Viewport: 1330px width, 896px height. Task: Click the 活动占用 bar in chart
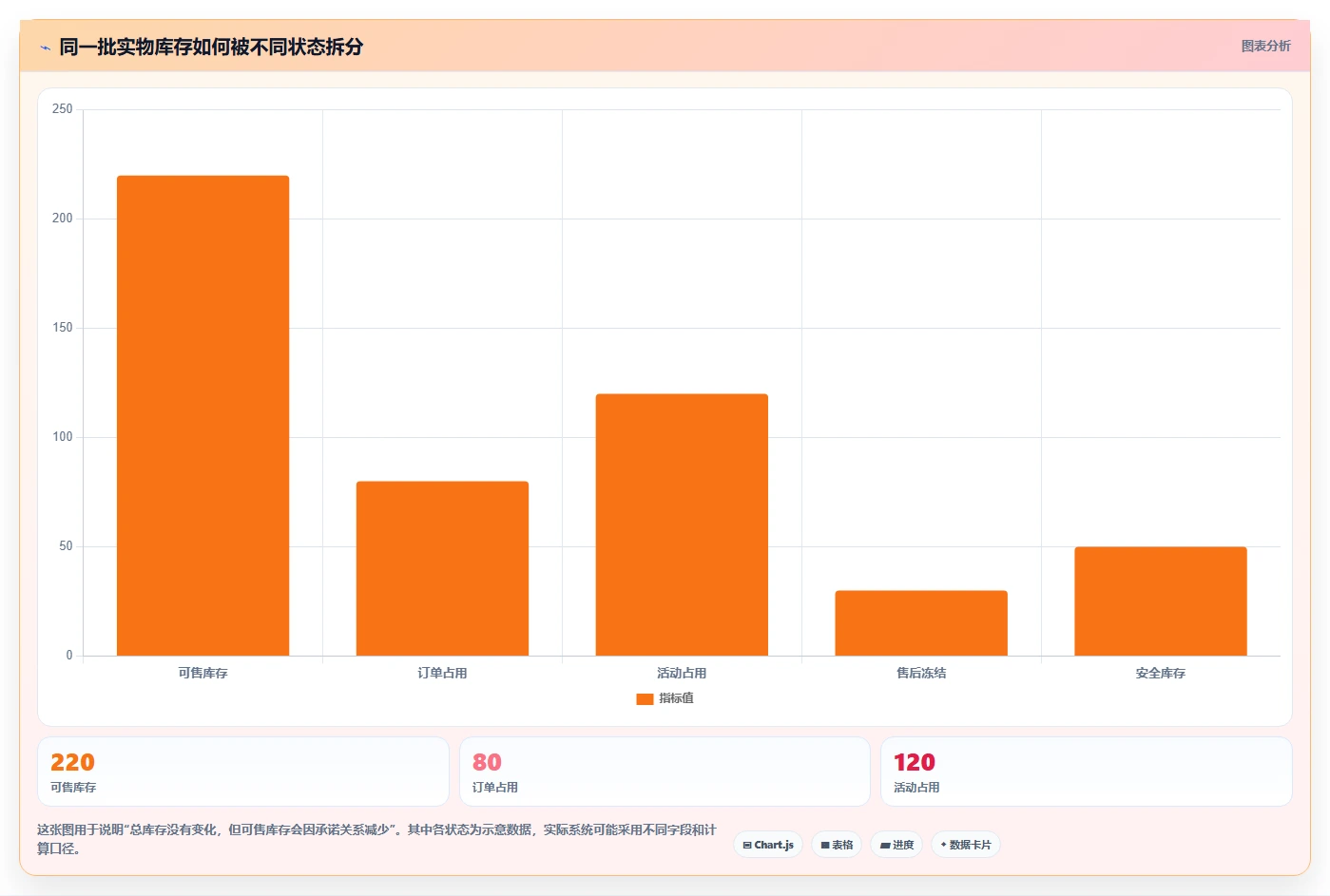pyautogui.click(x=682, y=524)
